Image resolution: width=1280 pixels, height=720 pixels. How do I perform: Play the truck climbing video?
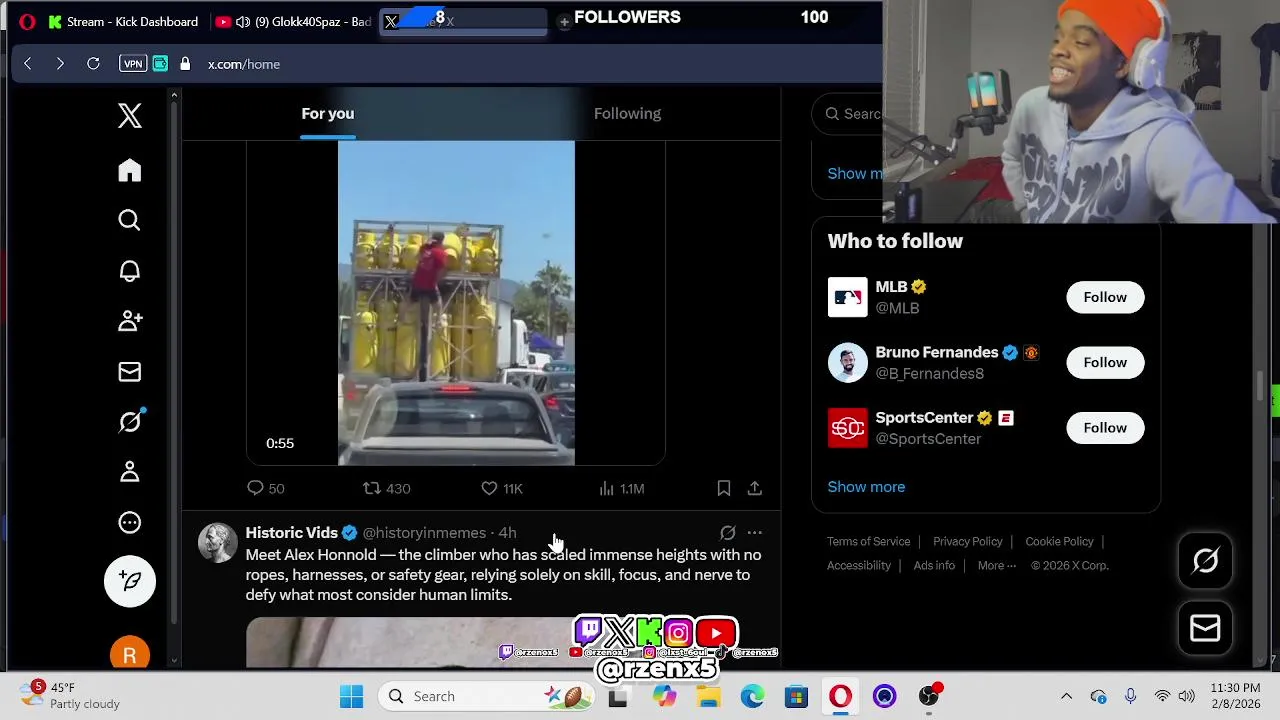point(456,303)
